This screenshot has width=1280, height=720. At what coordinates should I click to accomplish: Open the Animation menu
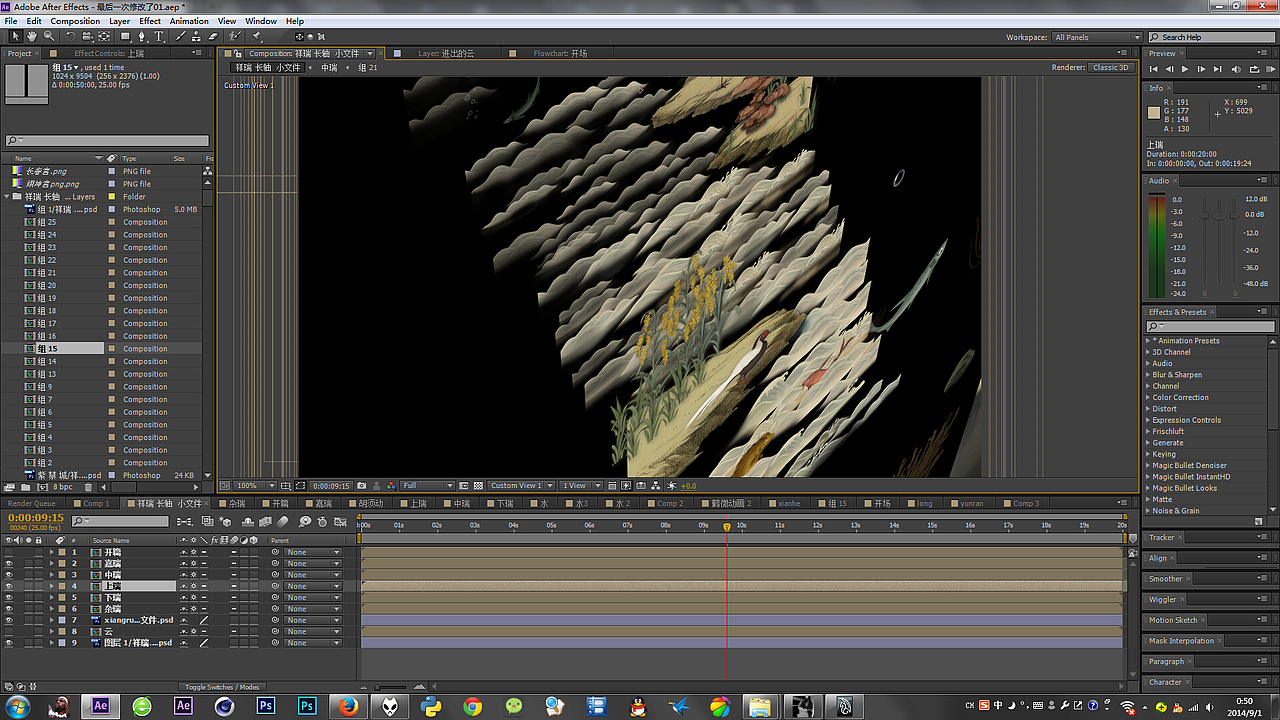[189, 21]
